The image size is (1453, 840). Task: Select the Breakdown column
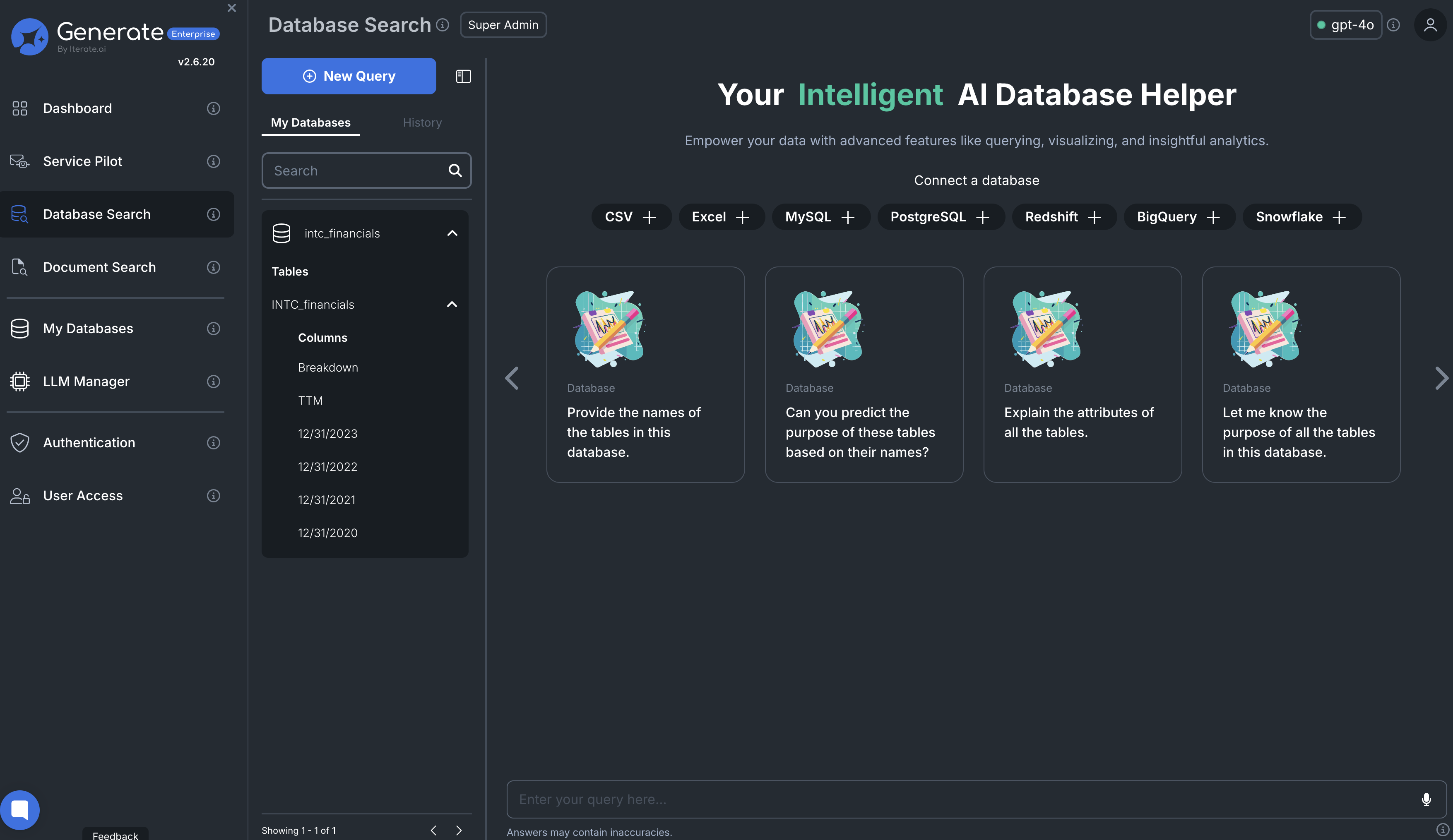click(x=328, y=368)
